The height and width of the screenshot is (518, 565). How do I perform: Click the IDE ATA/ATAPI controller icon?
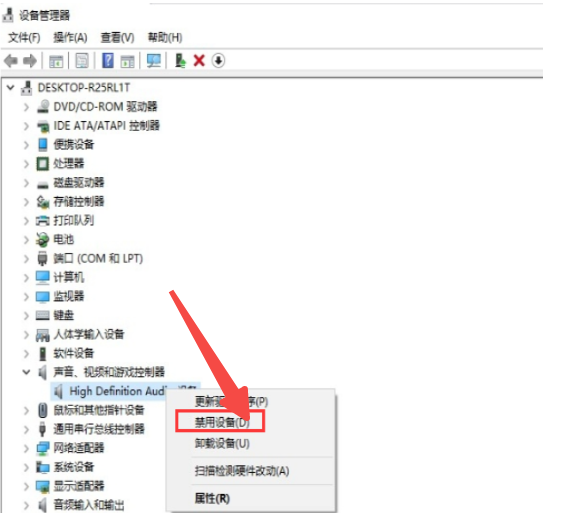click(x=43, y=126)
